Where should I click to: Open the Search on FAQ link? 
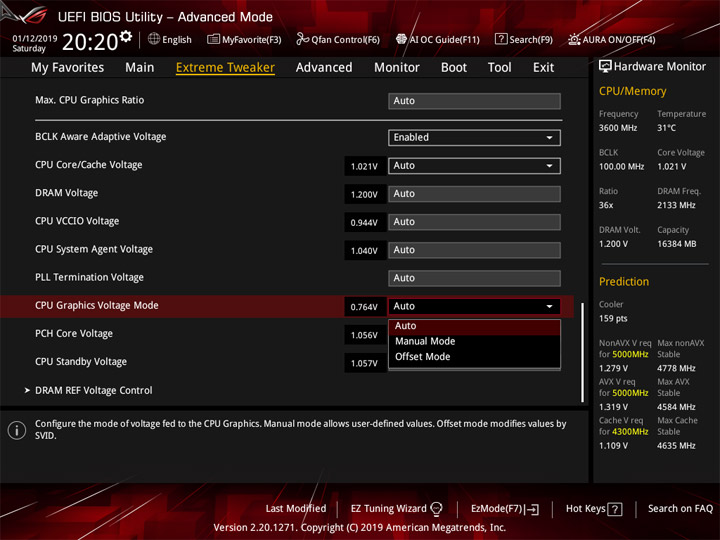[x=681, y=509]
